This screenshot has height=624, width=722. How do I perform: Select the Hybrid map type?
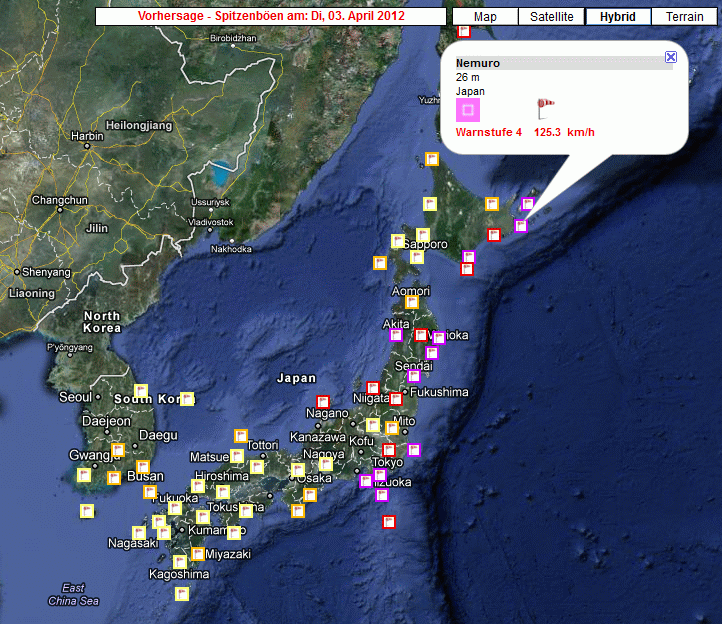tap(618, 17)
